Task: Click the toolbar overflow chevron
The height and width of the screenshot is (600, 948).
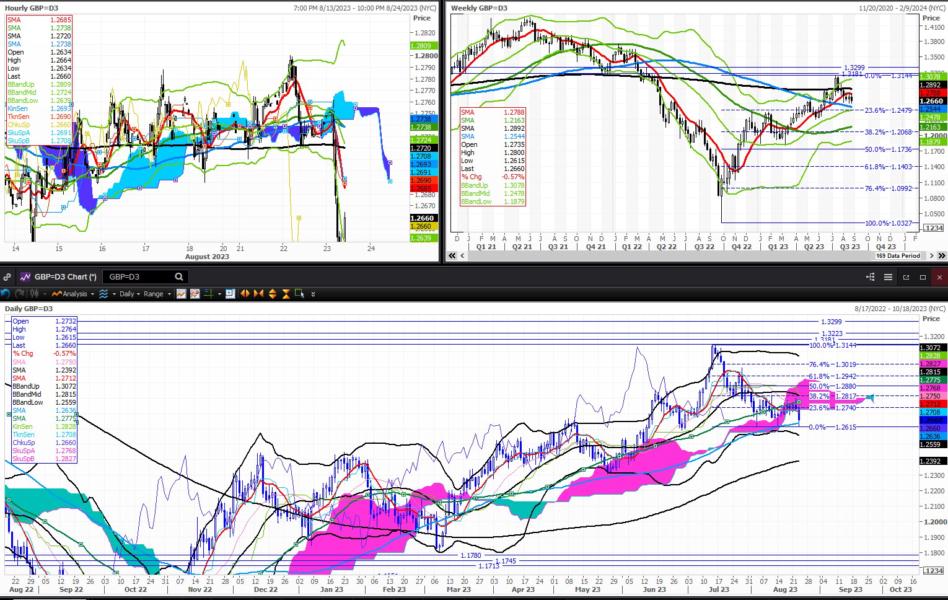Action: coord(314,294)
